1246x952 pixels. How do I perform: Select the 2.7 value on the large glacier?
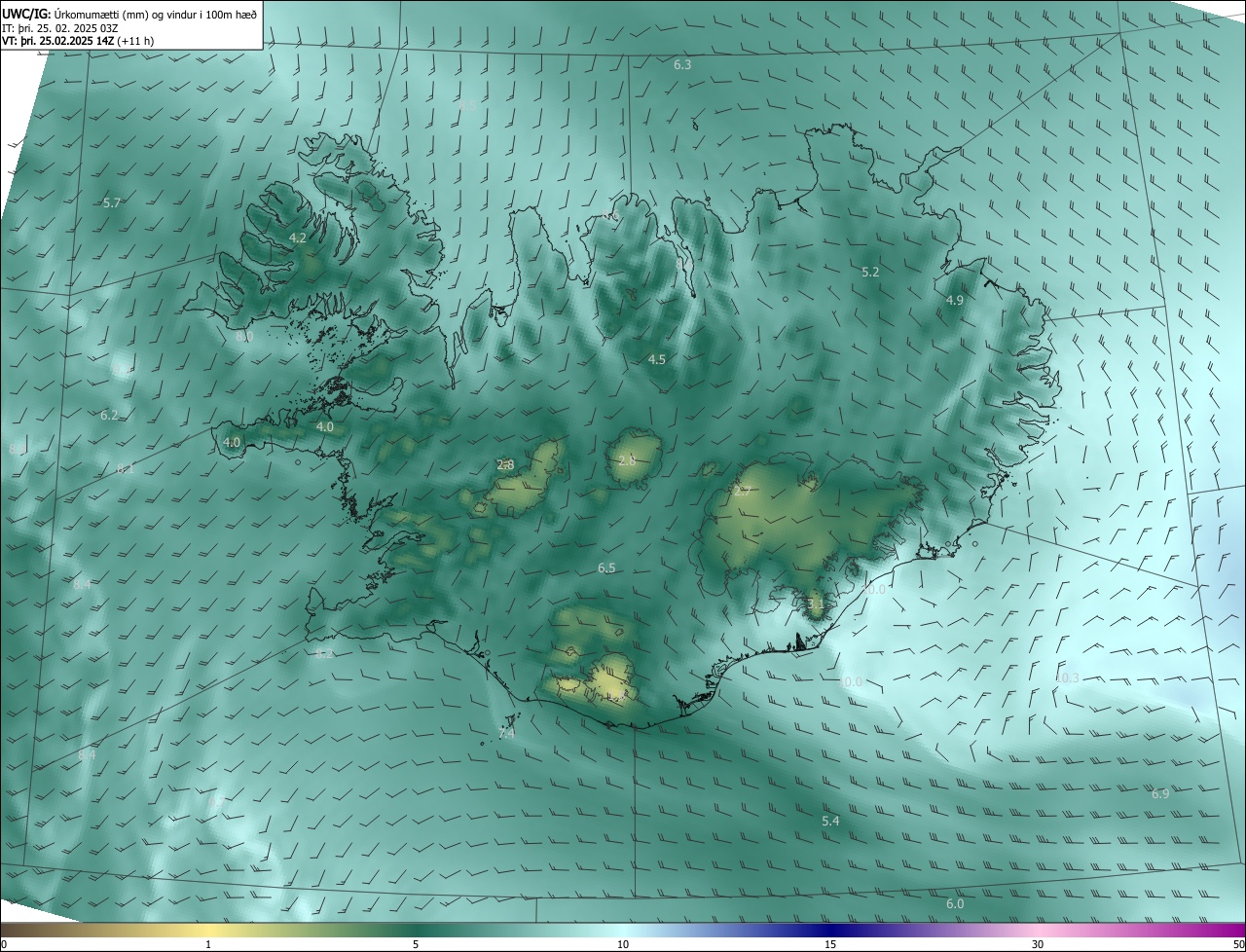742,493
